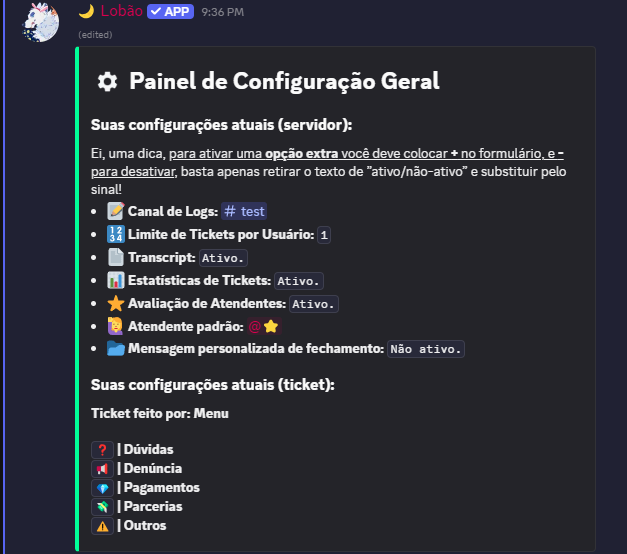The height and width of the screenshot is (554, 627).
Task: Click the page emoji beside Transcript
Action: pyautogui.click(x=115, y=257)
